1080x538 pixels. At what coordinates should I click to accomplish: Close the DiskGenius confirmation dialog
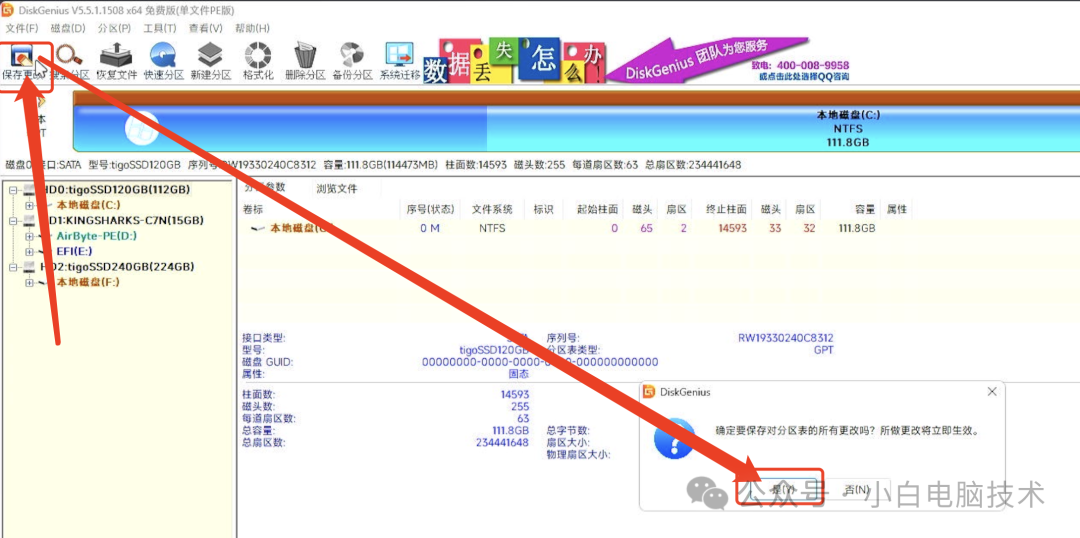992,392
